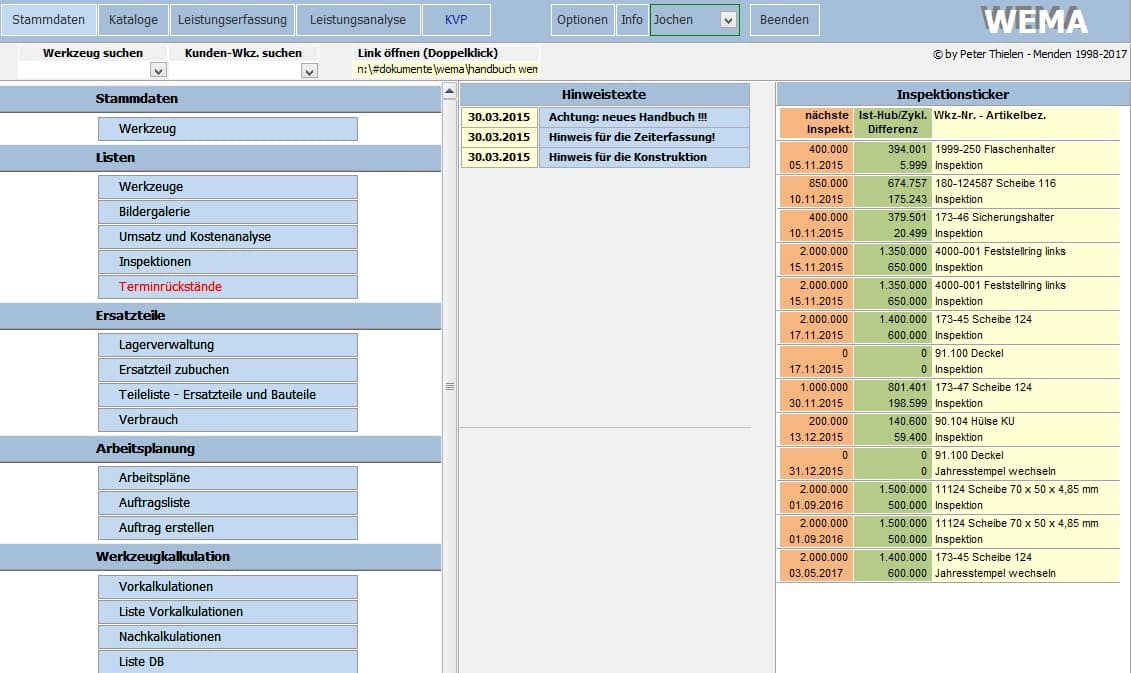
Task: Open the Leistungserfassung tab
Action: point(231,20)
